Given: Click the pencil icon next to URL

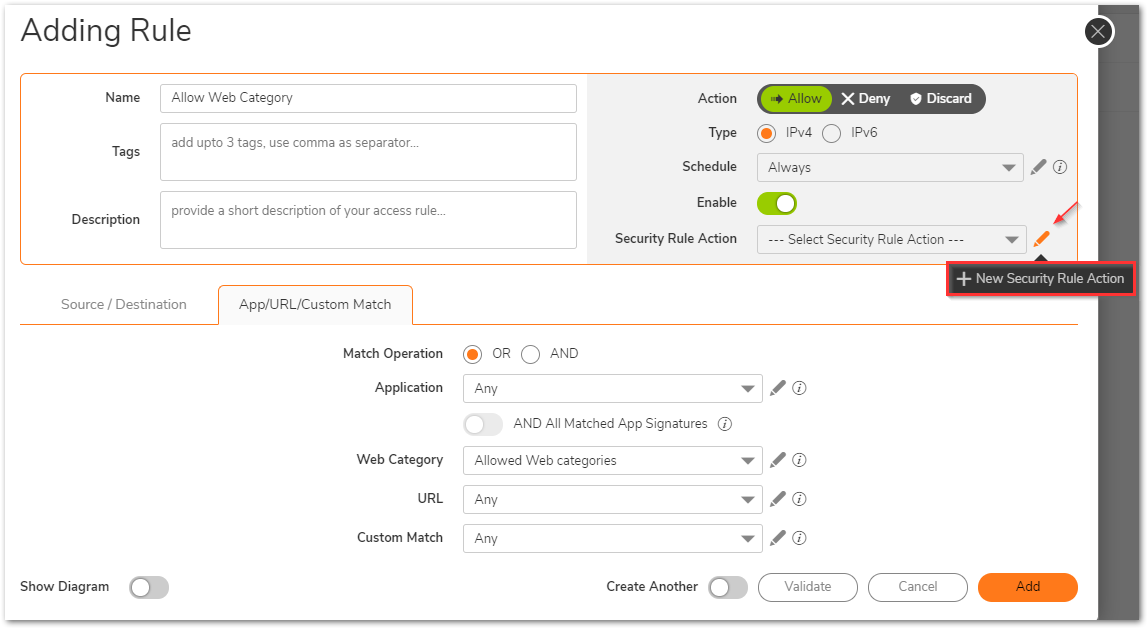Looking at the screenshot, I should [x=778, y=499].
